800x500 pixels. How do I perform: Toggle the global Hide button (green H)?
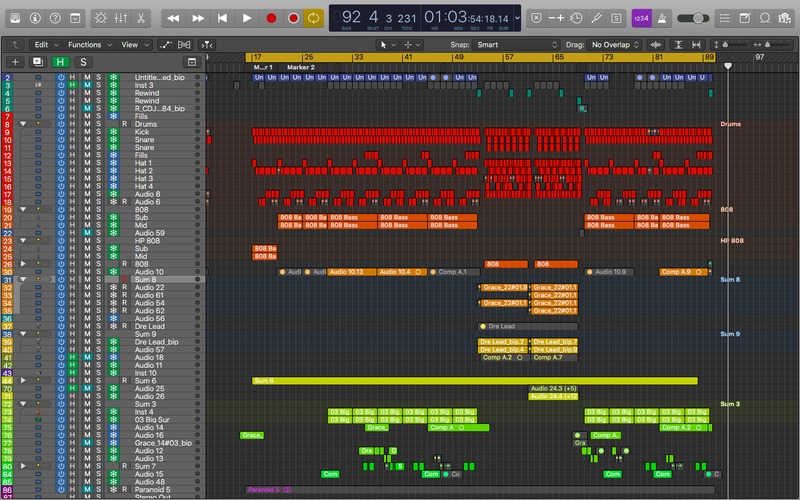[x=60, y=62]
